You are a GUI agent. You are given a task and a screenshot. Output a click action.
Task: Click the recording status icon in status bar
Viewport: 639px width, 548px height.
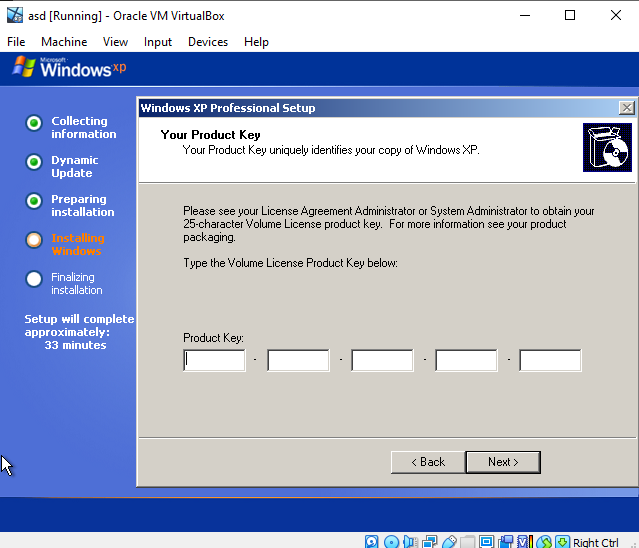point(505,541)
